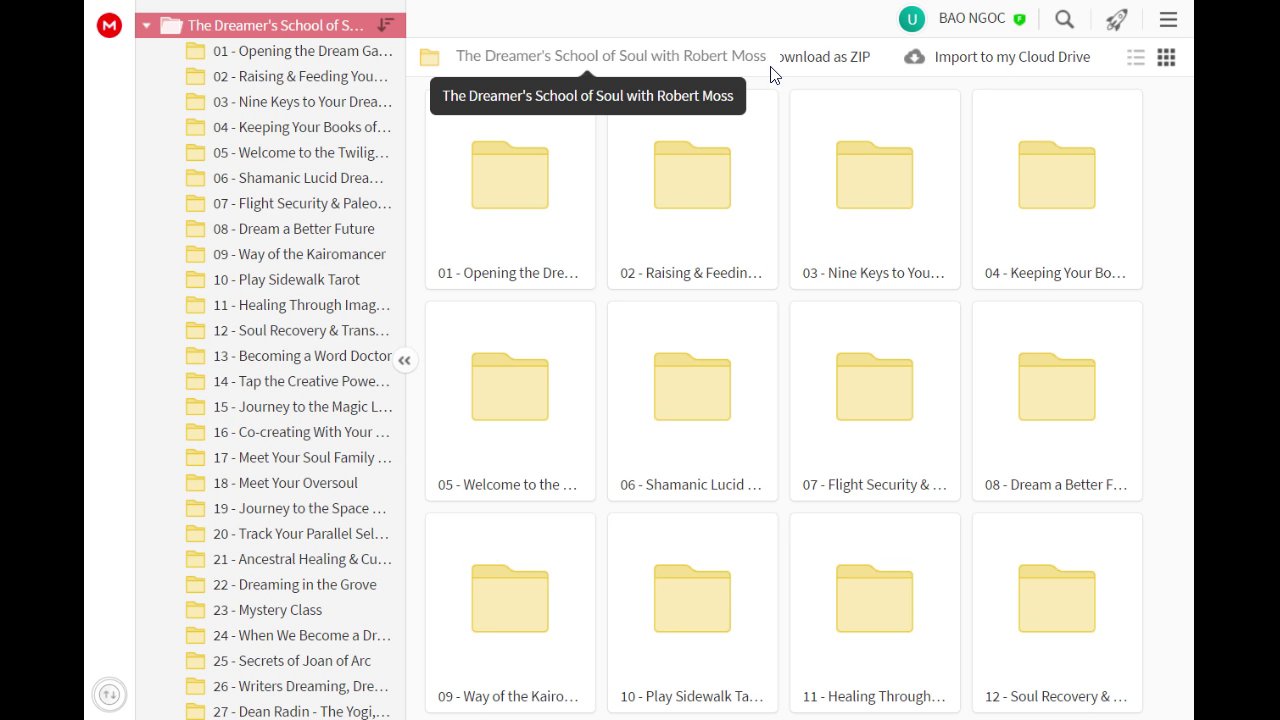Open folder thumbnail 04 - Keeping Your Books
This screenshot has width=1280, height=720.
[x=1057, y=189]
